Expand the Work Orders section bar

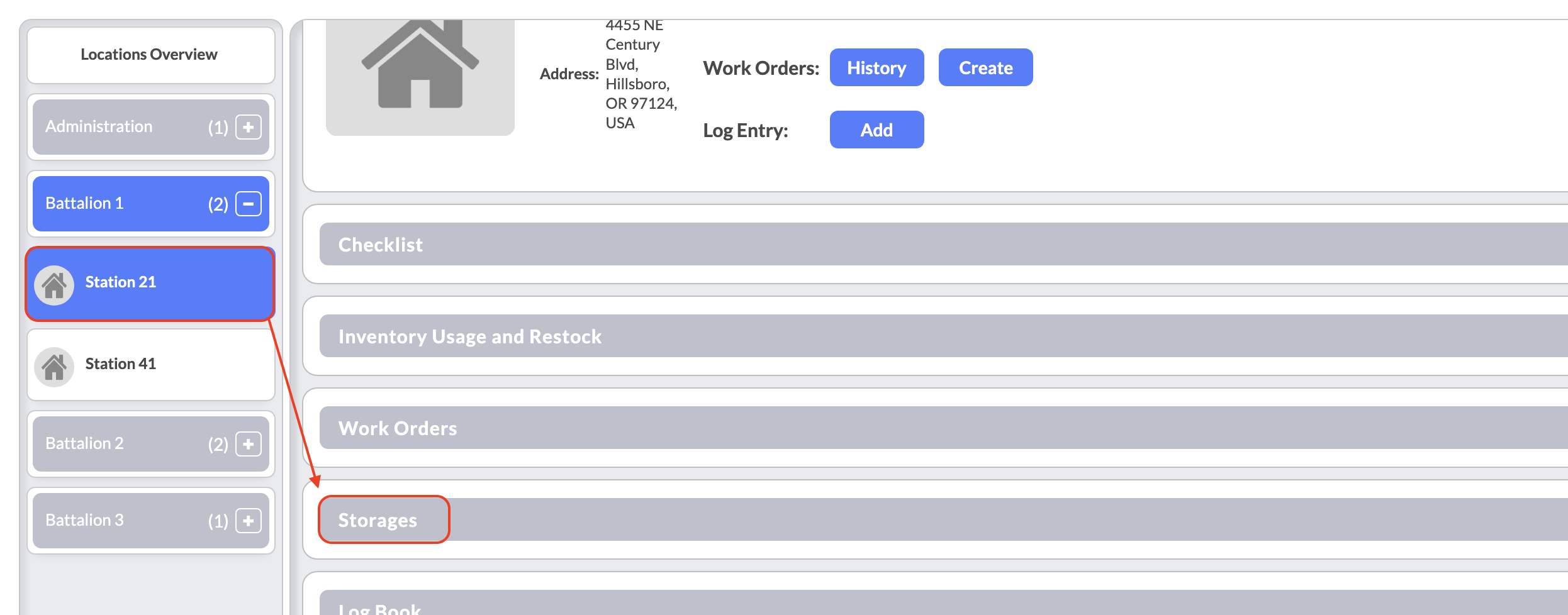[943, 428]
